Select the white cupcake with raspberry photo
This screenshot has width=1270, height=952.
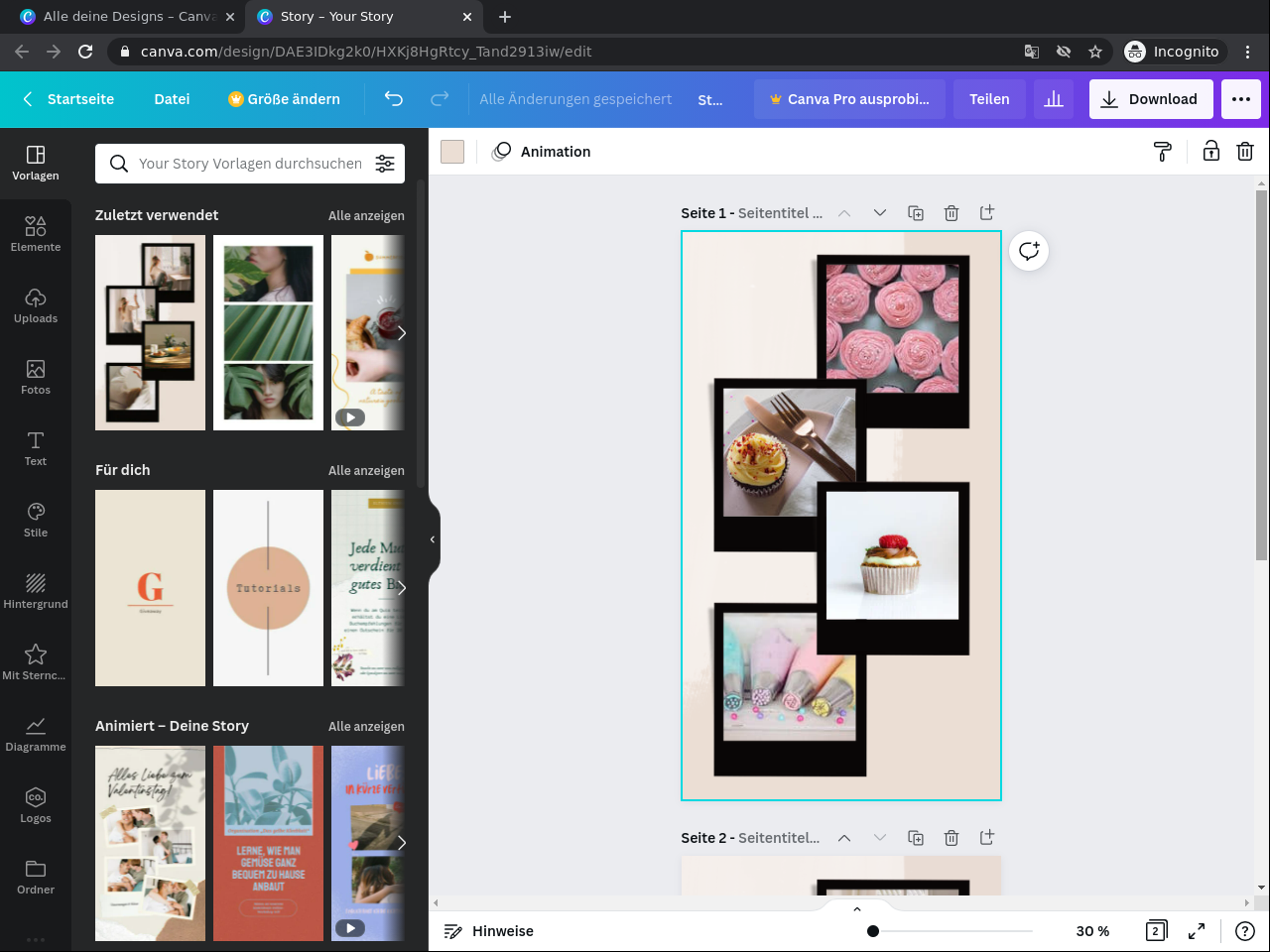[x=893, y=555]
